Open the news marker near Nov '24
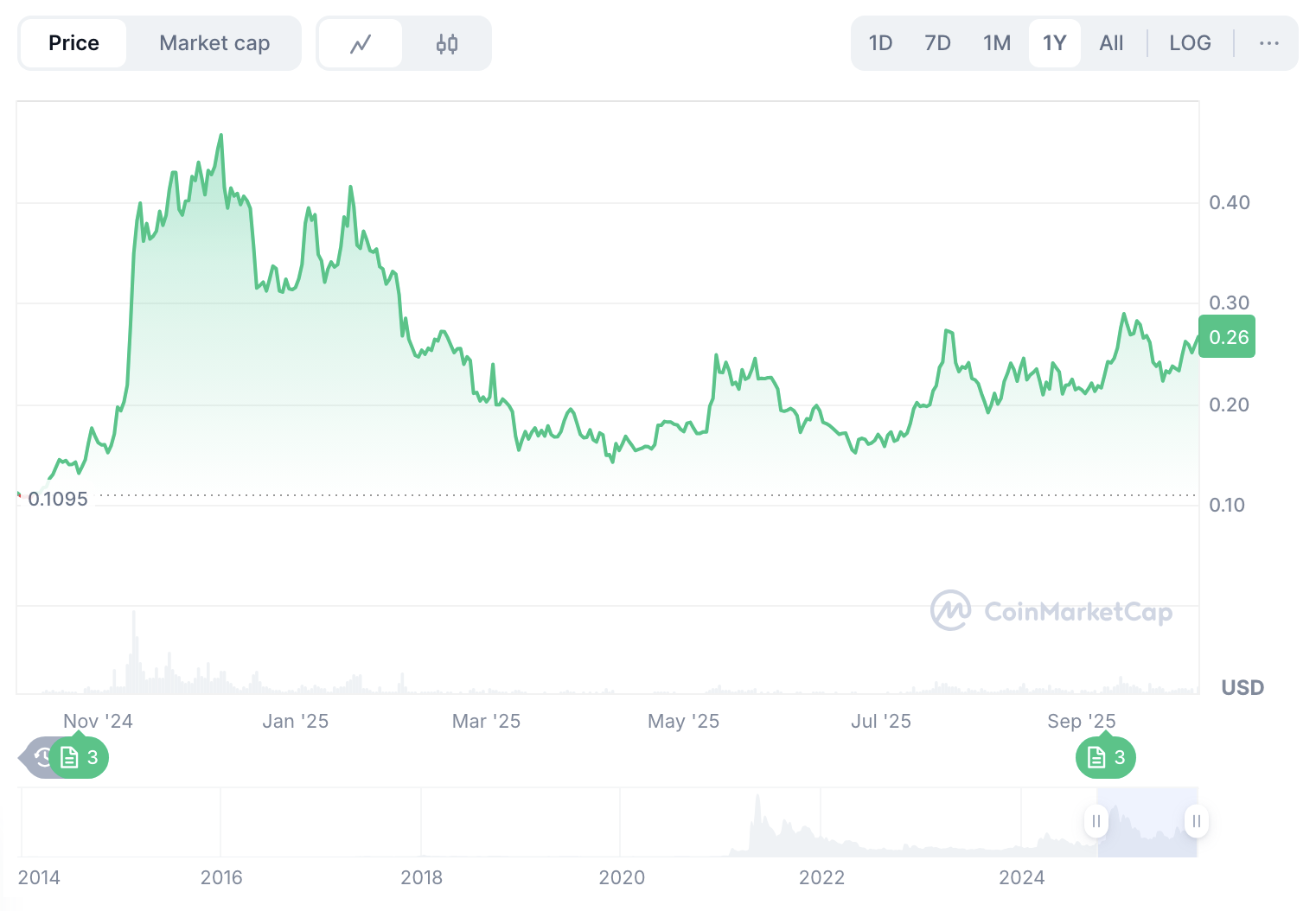The image size is (1316, 911). pyautogui.click(x=80, y=758)
